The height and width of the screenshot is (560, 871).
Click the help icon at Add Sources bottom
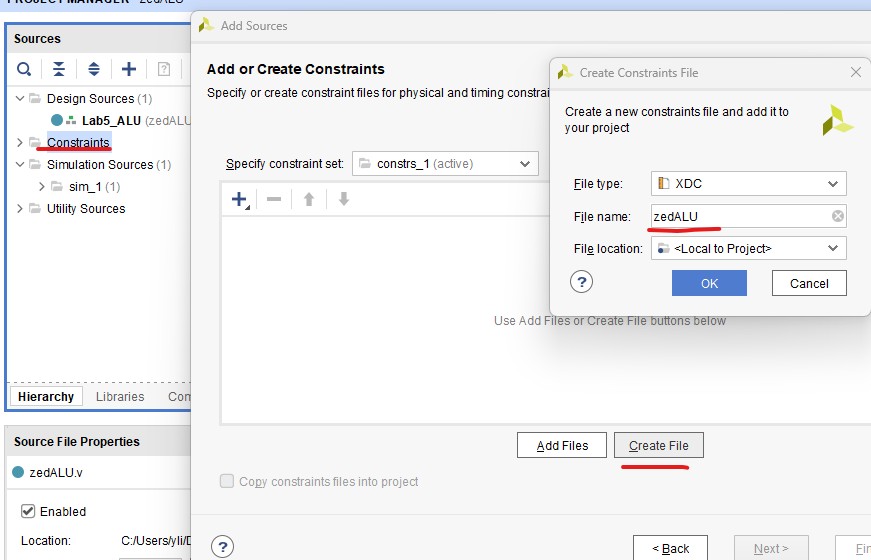[223, 546]
